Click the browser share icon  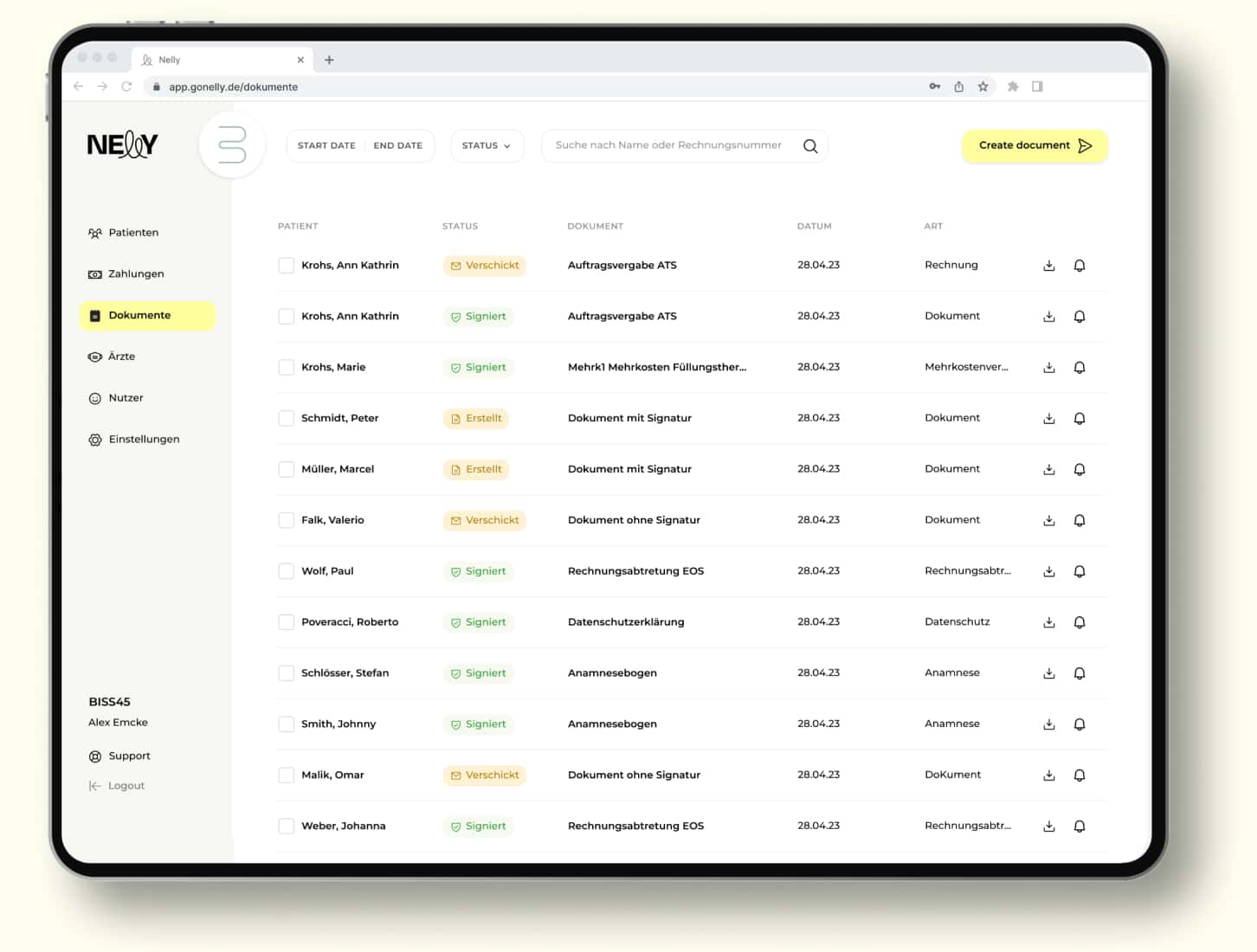pyautogui.click(x=959, y=87)
